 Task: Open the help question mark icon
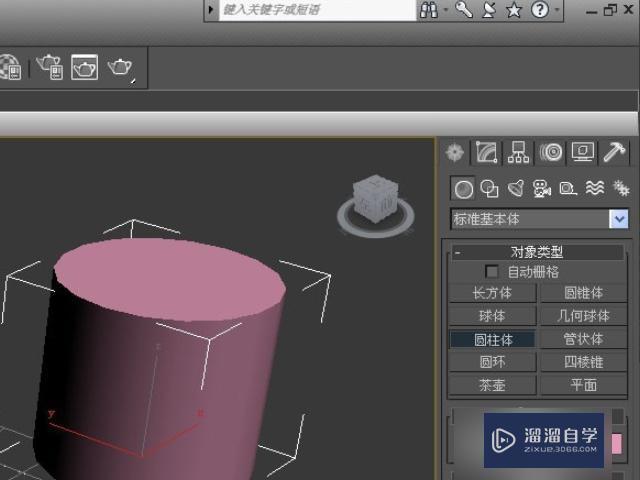[x=540, y=9]
